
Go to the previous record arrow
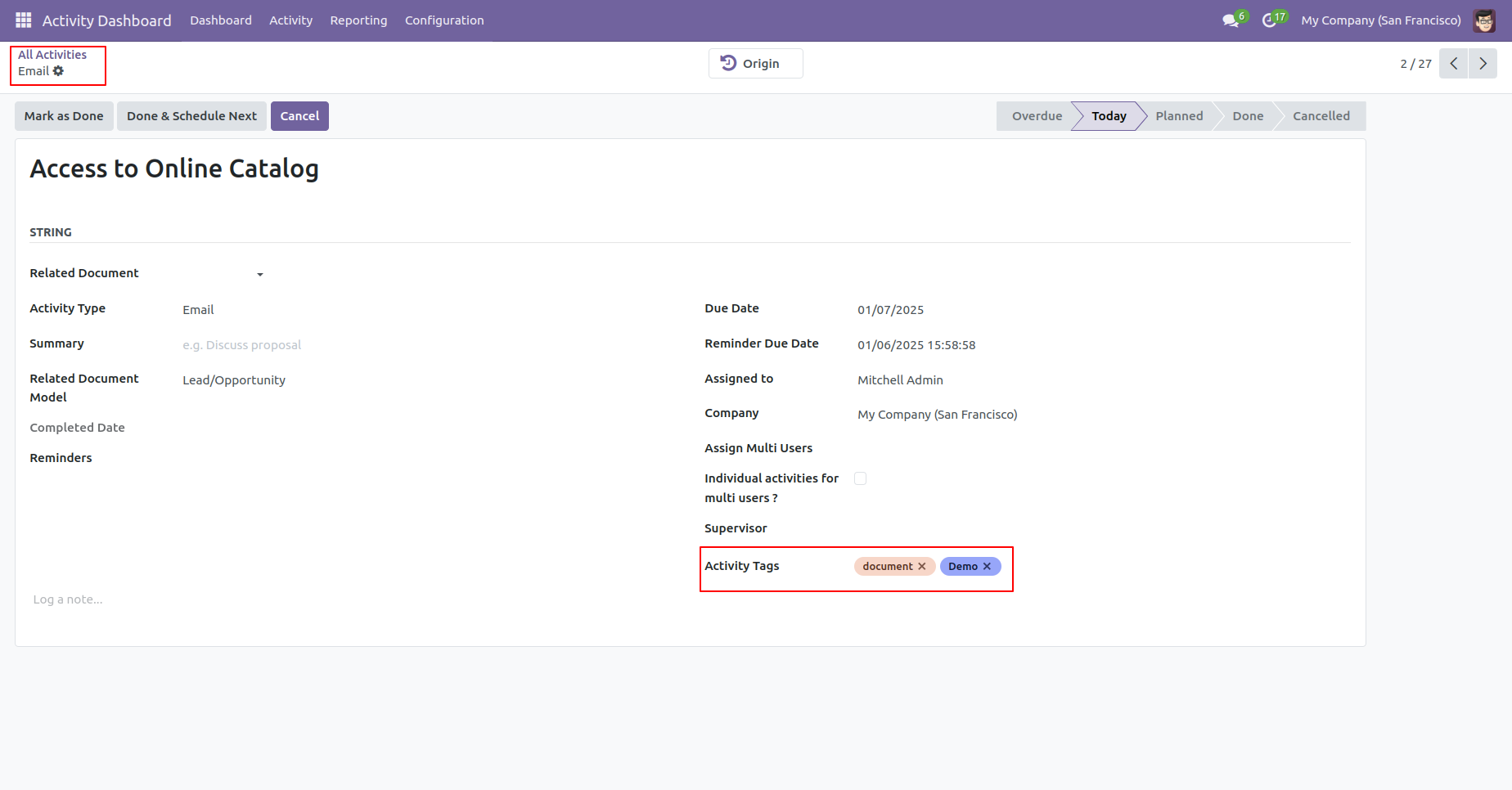click(1454, 64)
